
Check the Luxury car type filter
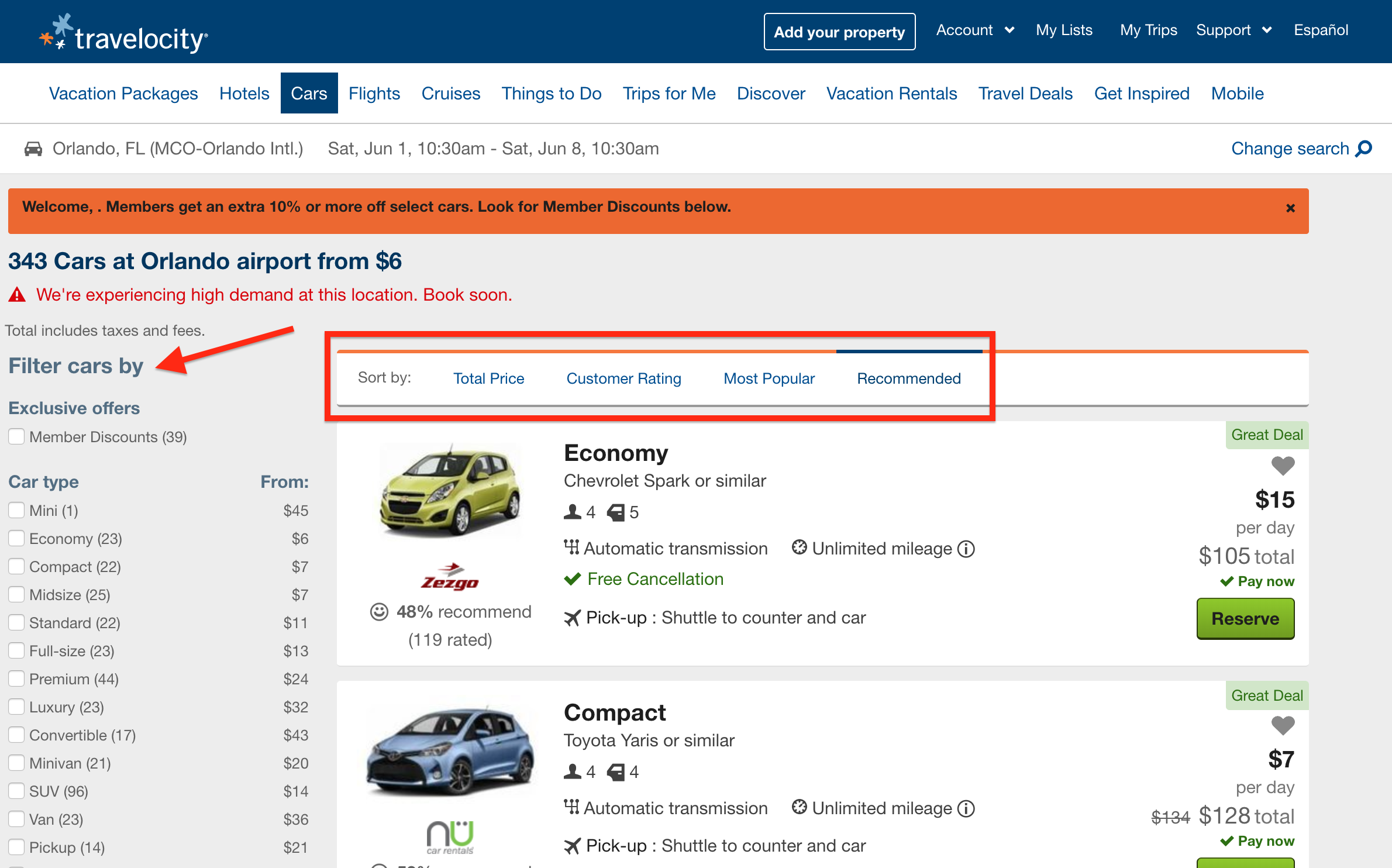pos(16,707)
